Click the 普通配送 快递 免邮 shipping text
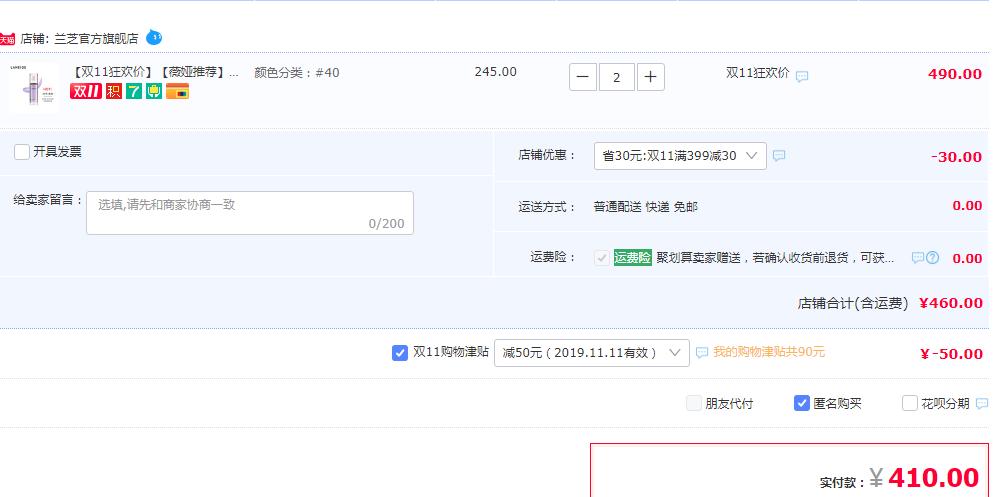This screenshot has width=1000, height=497. tap(645, 207)
